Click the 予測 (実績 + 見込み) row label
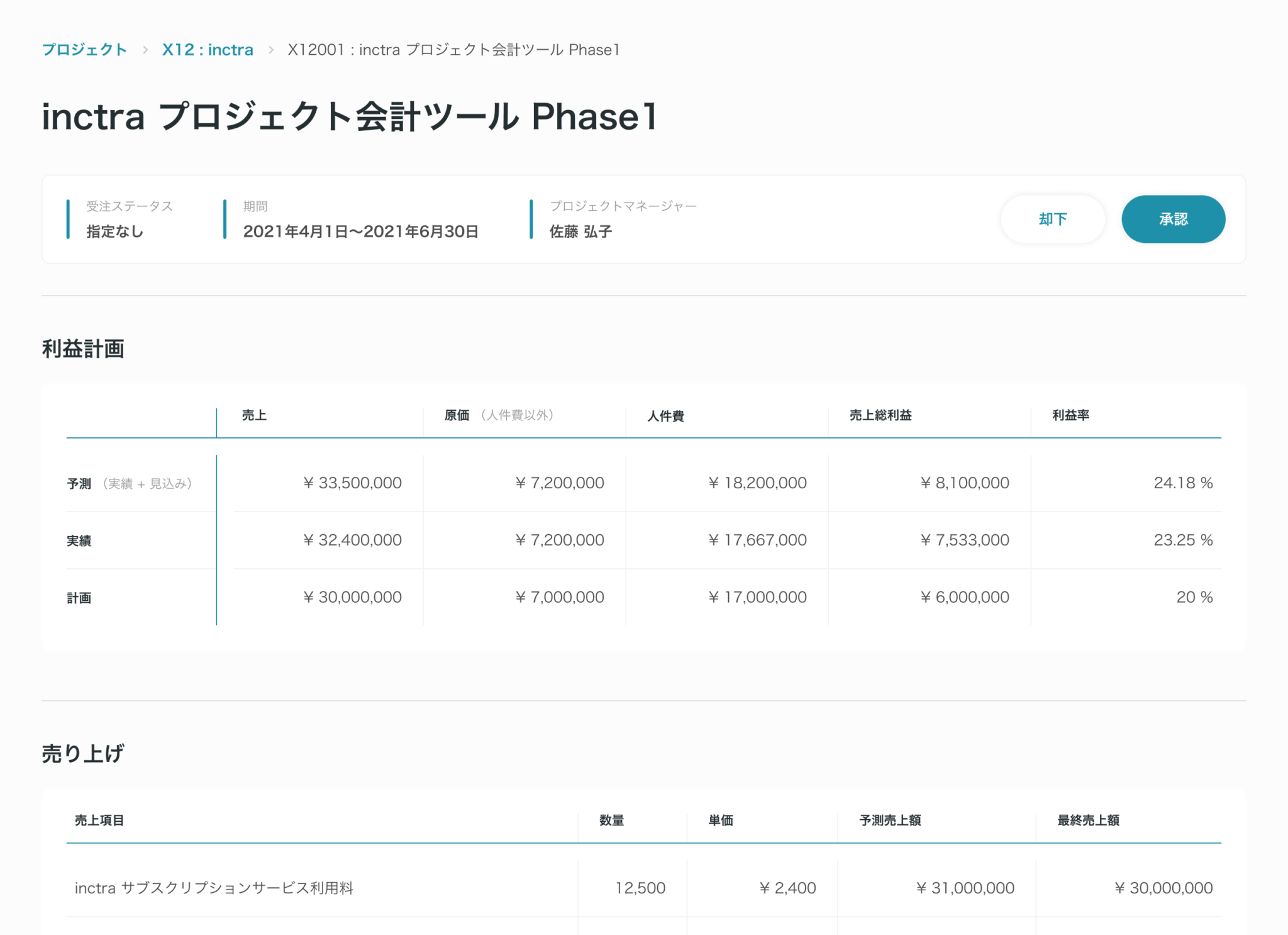This screenshot has width=1288, height=935. point(130,483)
